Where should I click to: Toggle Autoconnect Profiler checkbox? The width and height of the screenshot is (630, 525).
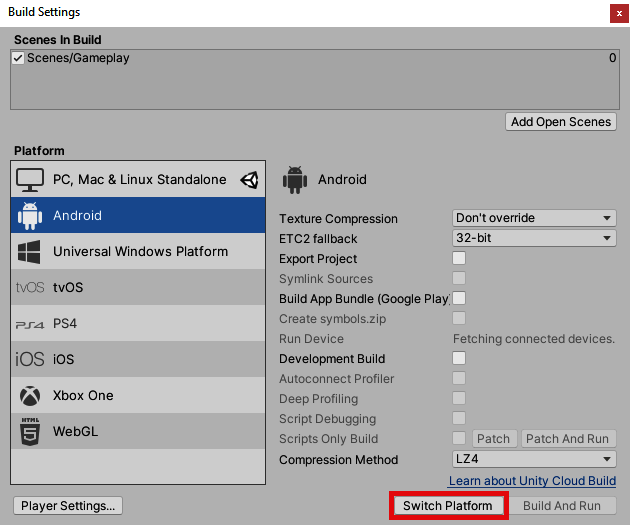[x=459, y=378]
